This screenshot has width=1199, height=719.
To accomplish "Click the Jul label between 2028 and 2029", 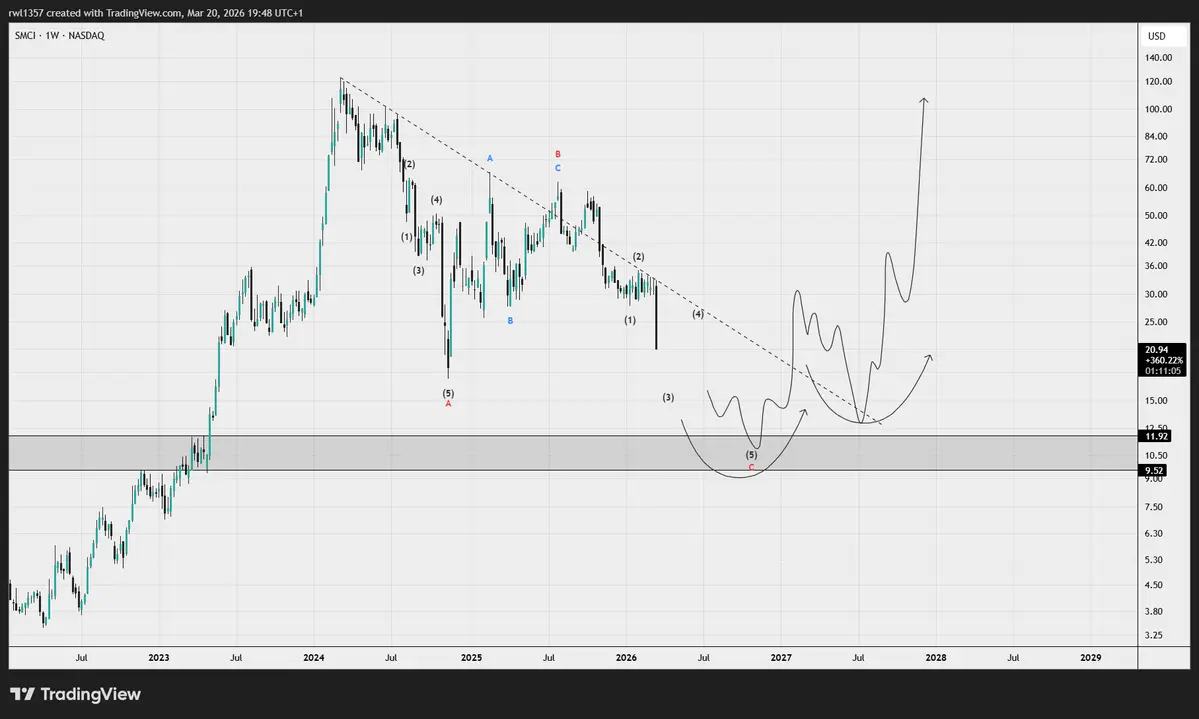I will click(1013, 658).
